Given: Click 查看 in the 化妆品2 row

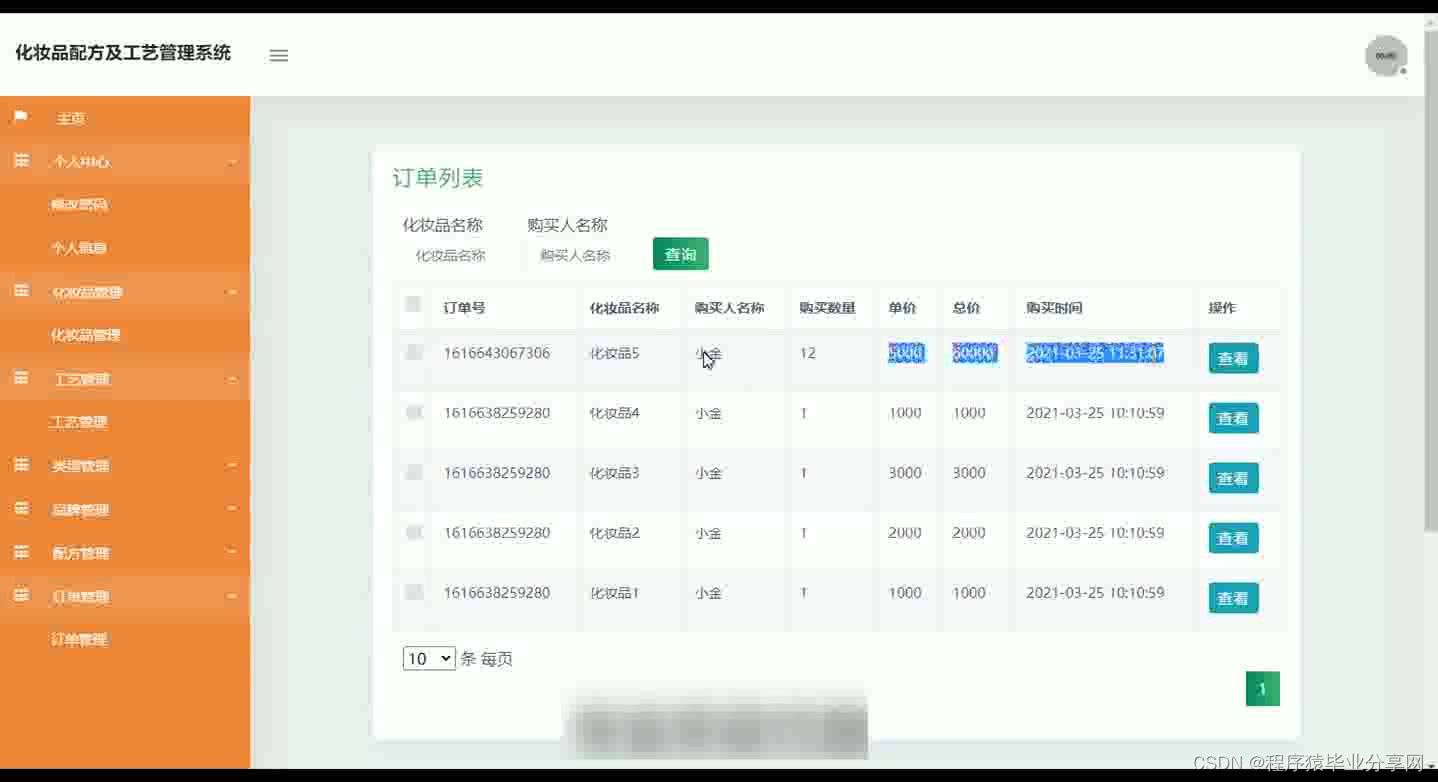Looking at the screenshot, I should (x=1233, y=538).
